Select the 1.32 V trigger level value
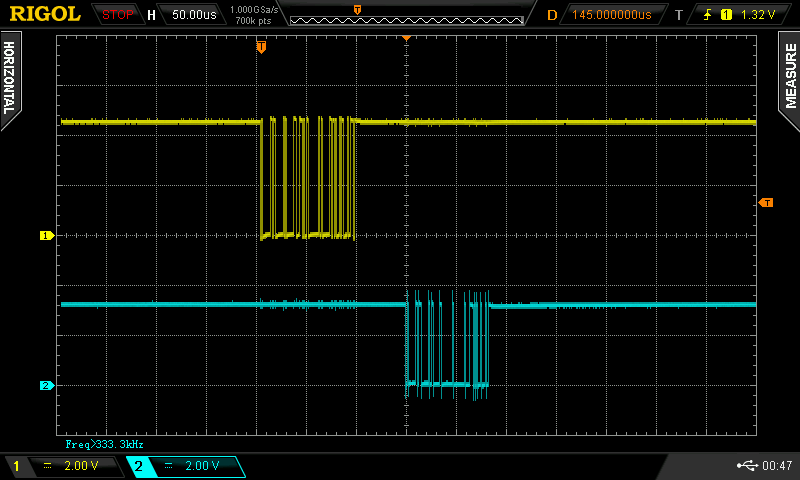The image size is (800, 480). [758, 15]
